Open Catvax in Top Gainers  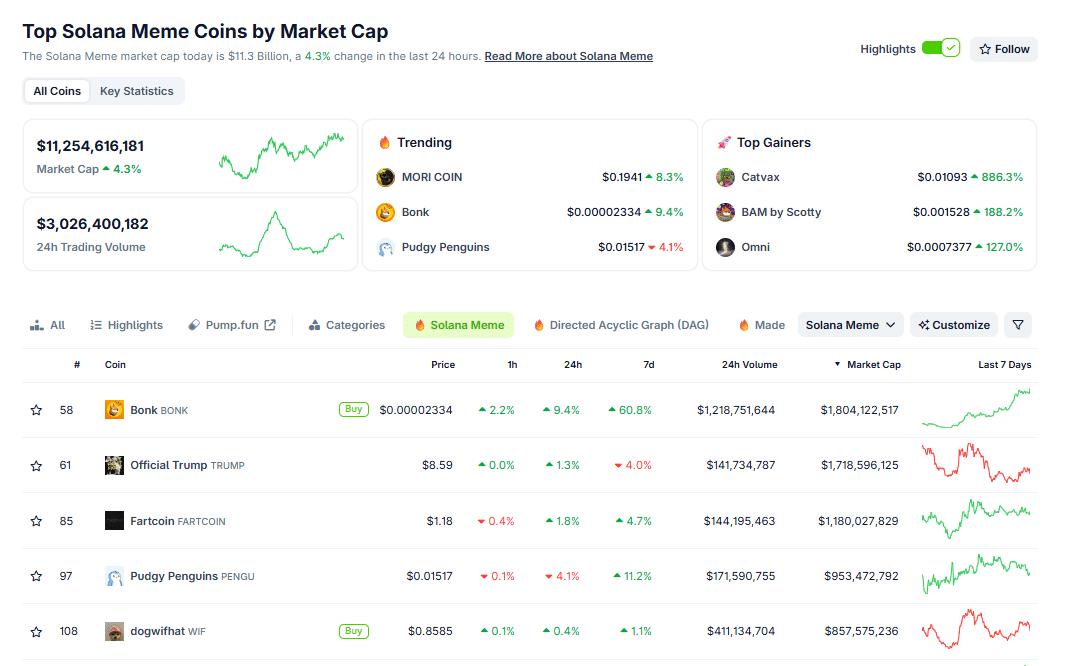(x=760, y=177)
